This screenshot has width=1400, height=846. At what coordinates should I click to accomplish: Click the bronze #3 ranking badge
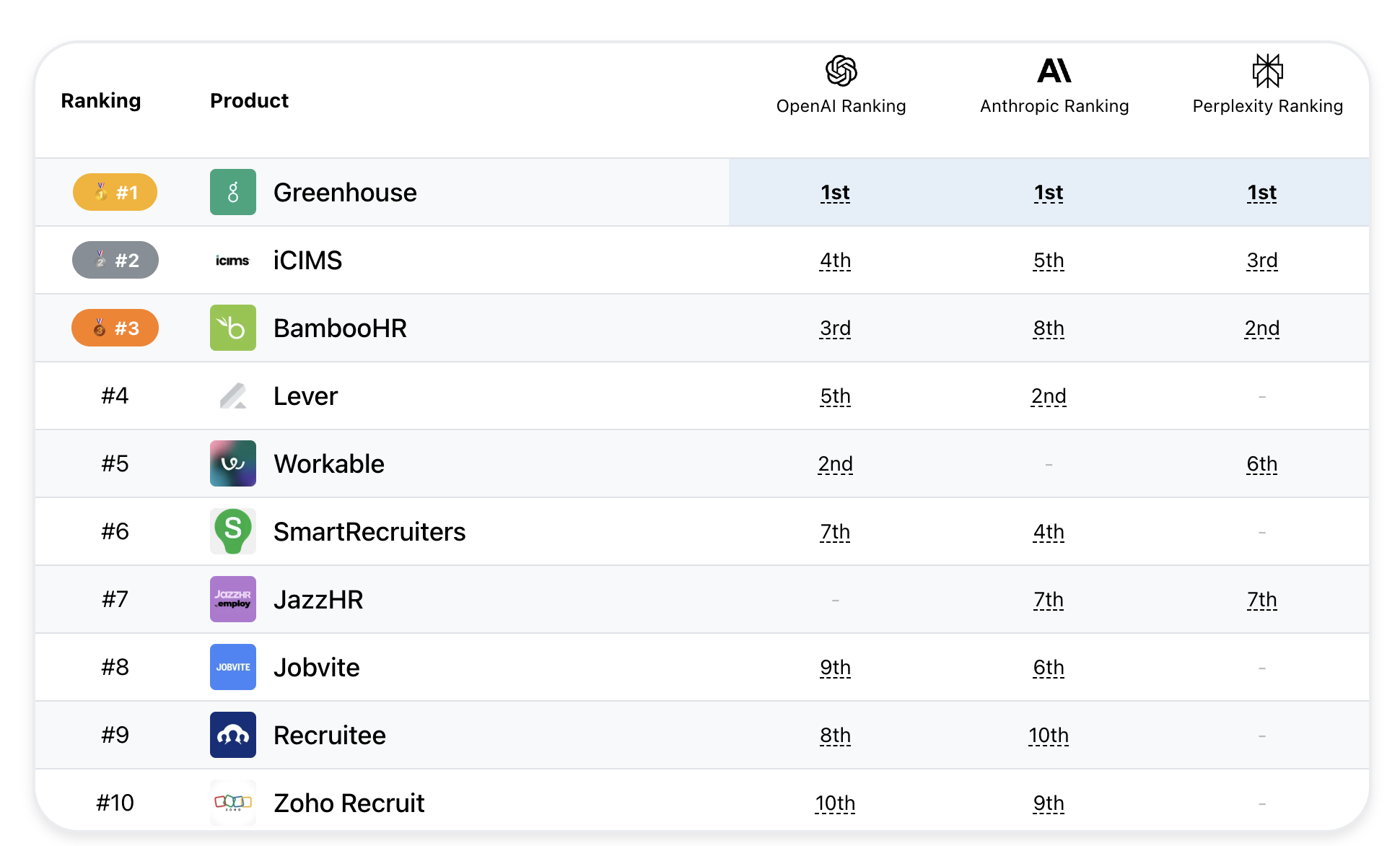[x=115, y=328]
